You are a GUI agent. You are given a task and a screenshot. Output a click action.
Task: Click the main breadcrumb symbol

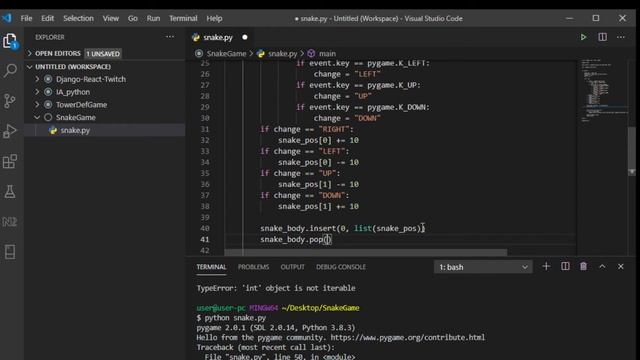tap(327, 53)
